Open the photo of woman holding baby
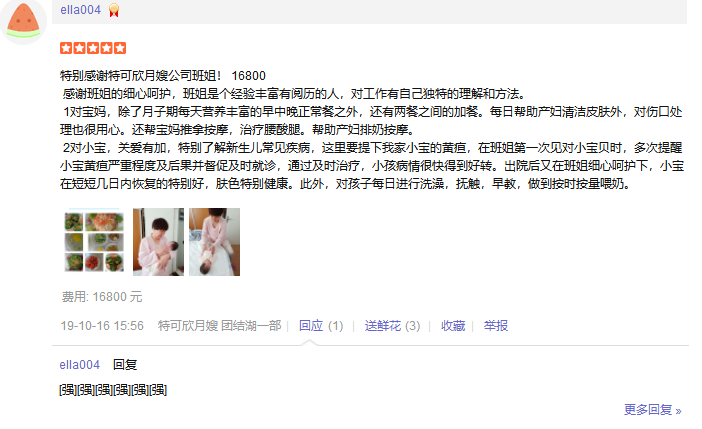This screenshot has width=702, height=429. point(158,242)
